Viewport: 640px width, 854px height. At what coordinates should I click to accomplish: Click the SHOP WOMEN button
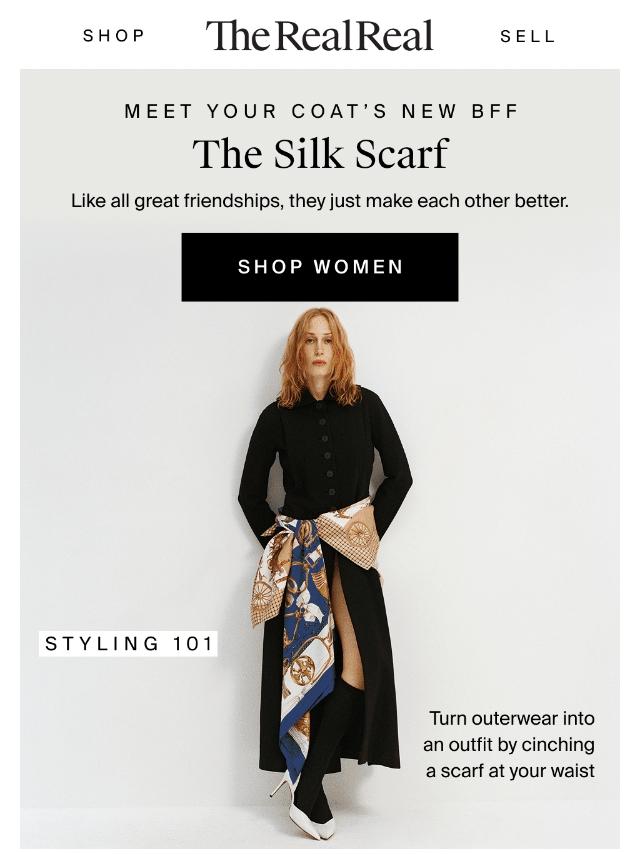pos(320,267)
